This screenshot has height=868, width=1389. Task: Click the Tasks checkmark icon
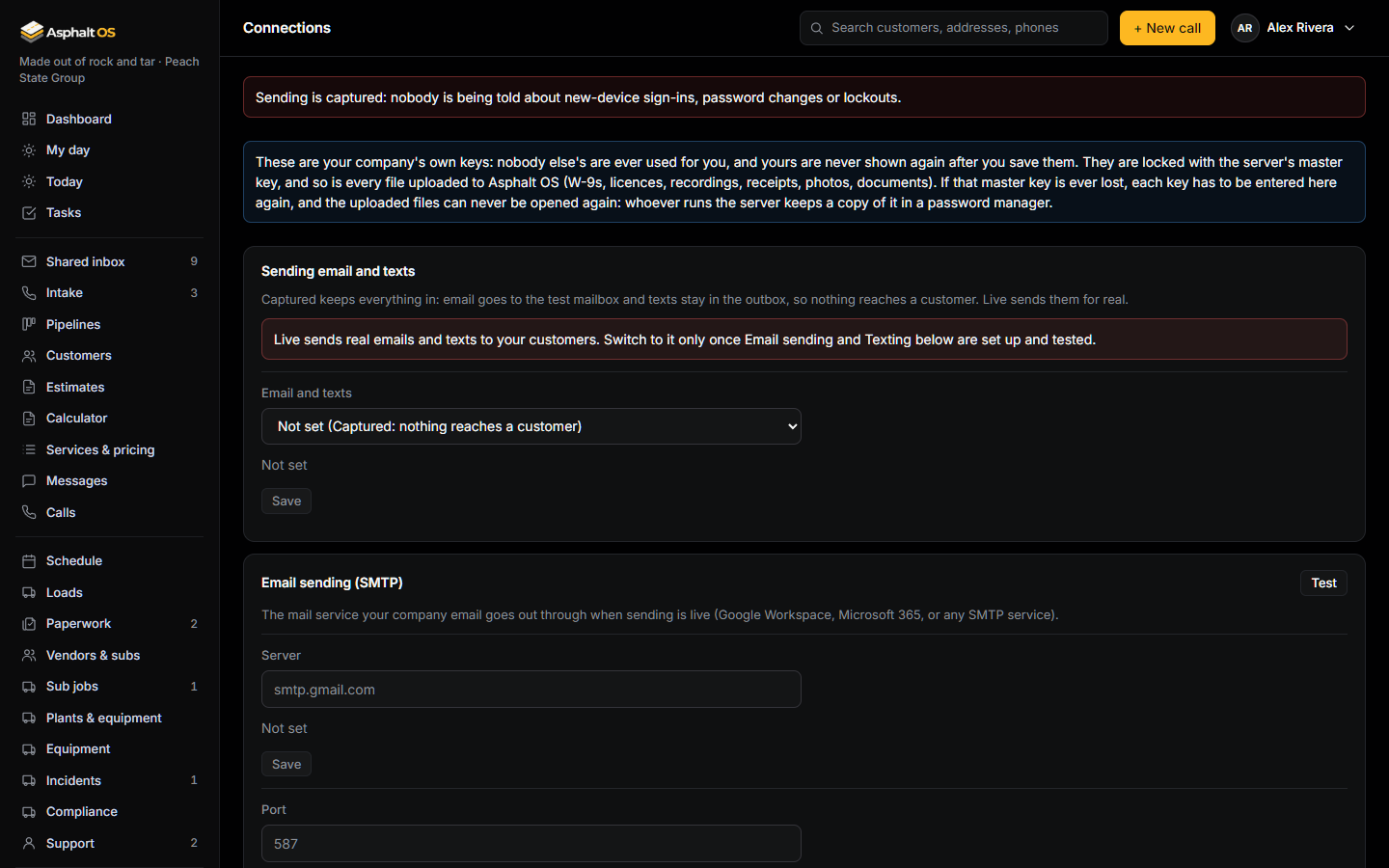[29, 213]
